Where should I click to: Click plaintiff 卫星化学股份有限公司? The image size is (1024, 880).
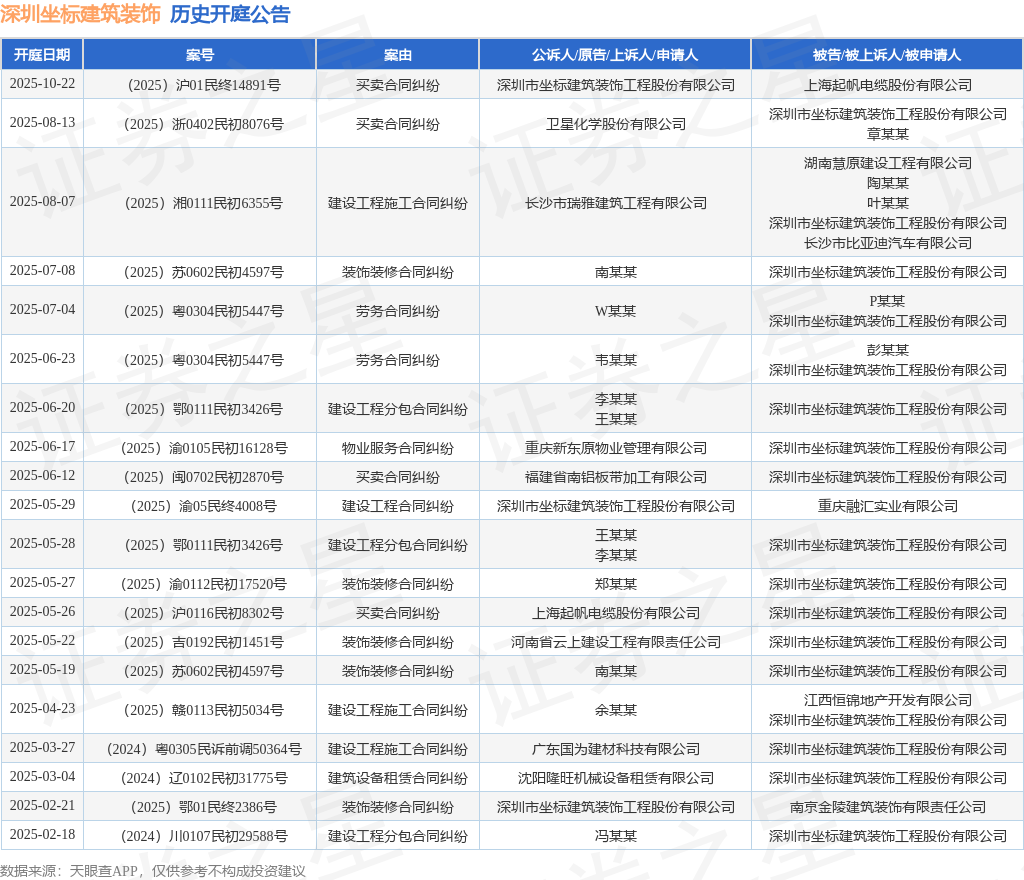point(616,124)
